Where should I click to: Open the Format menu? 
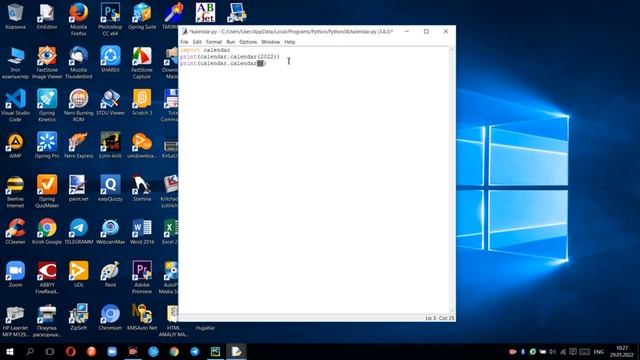tap(214, 42)
